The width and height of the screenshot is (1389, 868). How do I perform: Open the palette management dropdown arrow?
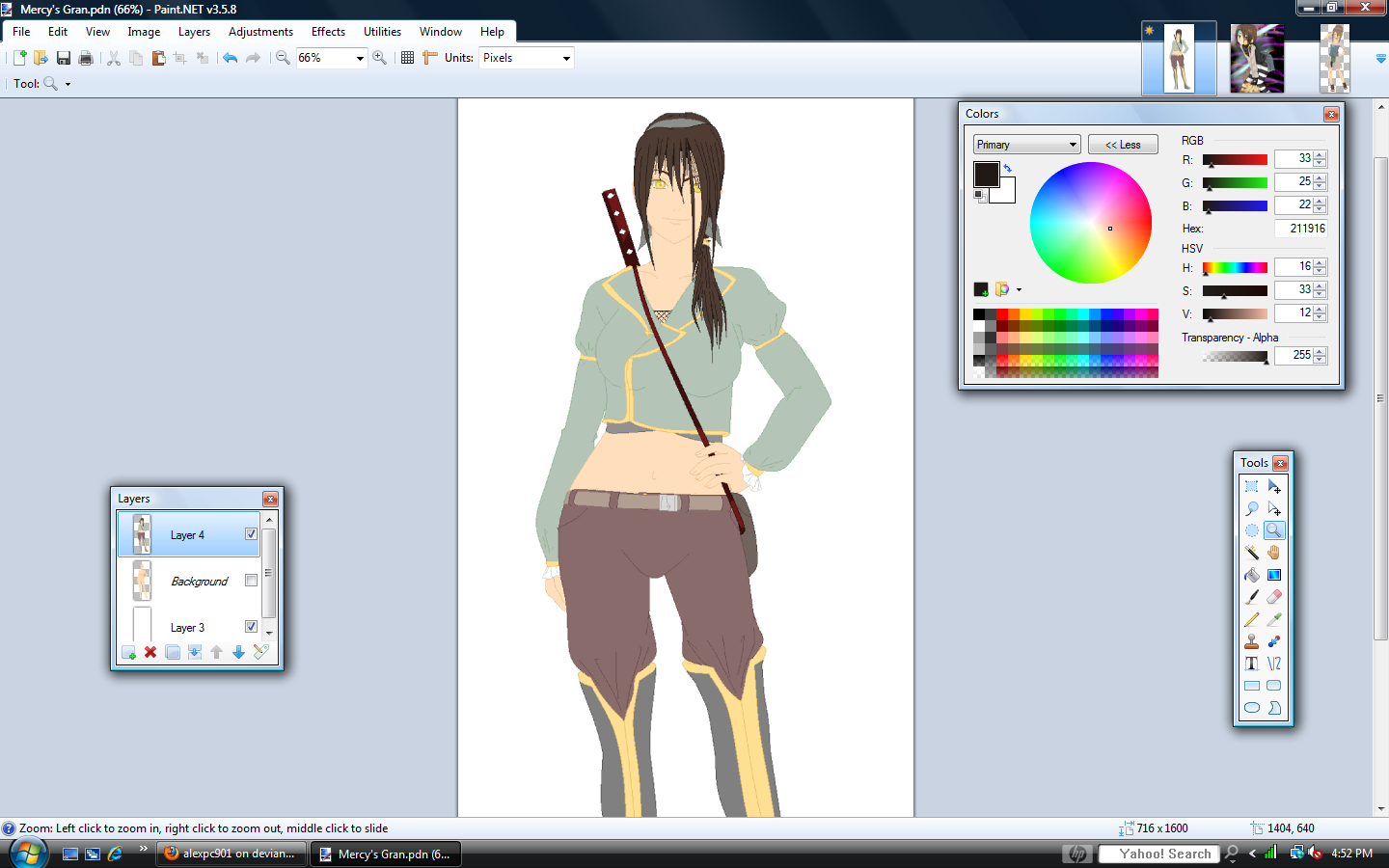pos(1019,289)
